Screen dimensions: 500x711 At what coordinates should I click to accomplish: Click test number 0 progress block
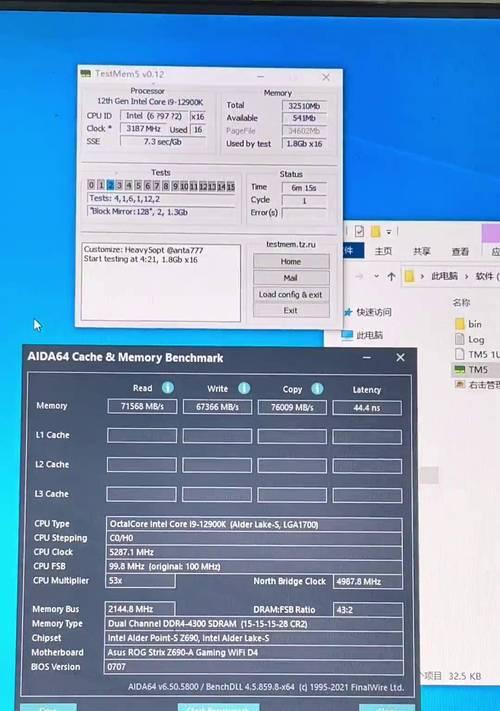coord(91,185)
